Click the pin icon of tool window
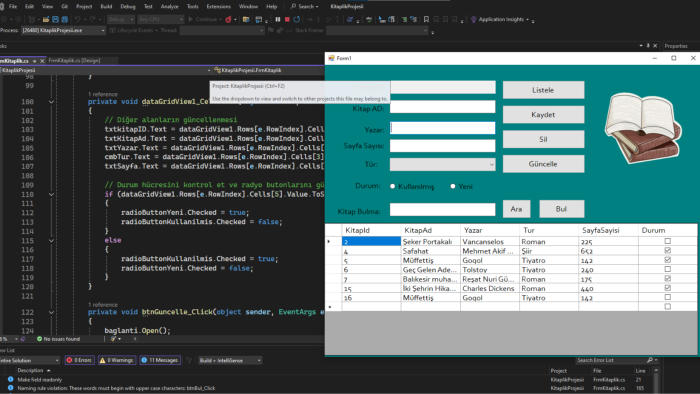This screenshot has width=700, height=394. pyautogui.click(x=648, y=46)
